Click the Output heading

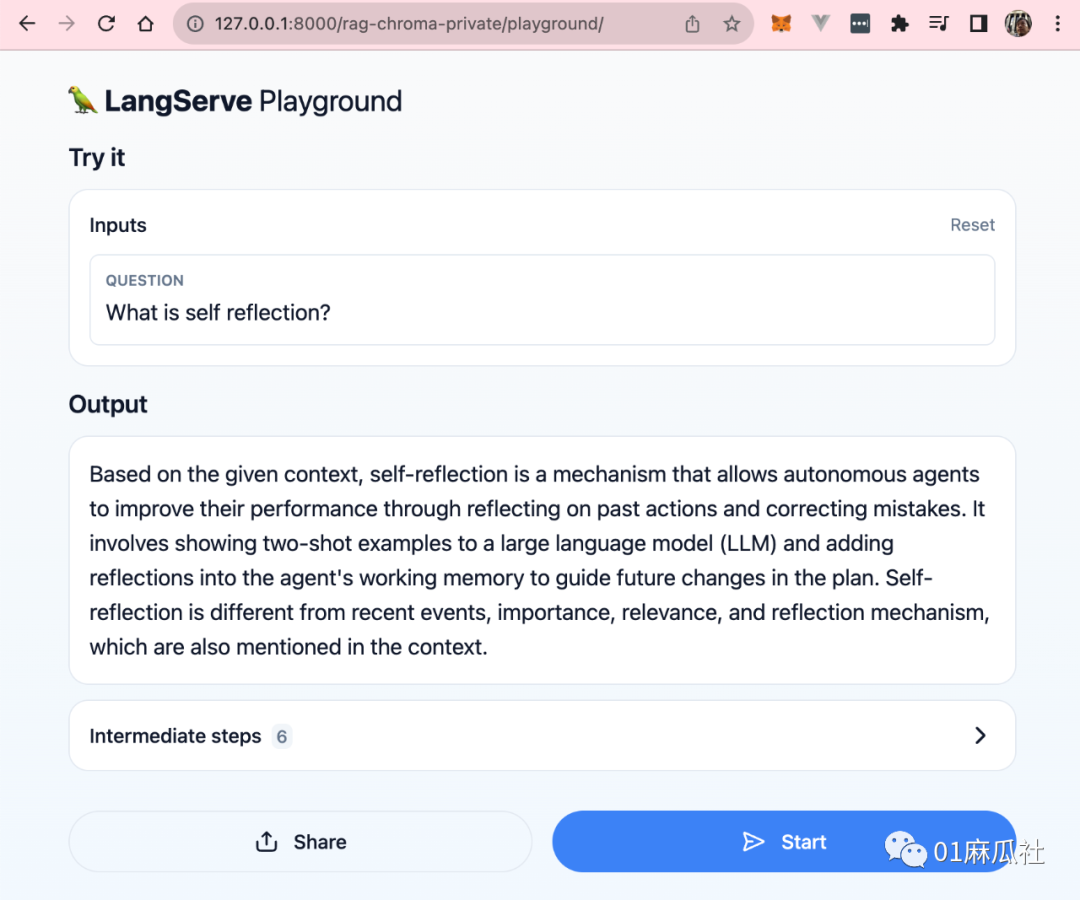(108, 404)
